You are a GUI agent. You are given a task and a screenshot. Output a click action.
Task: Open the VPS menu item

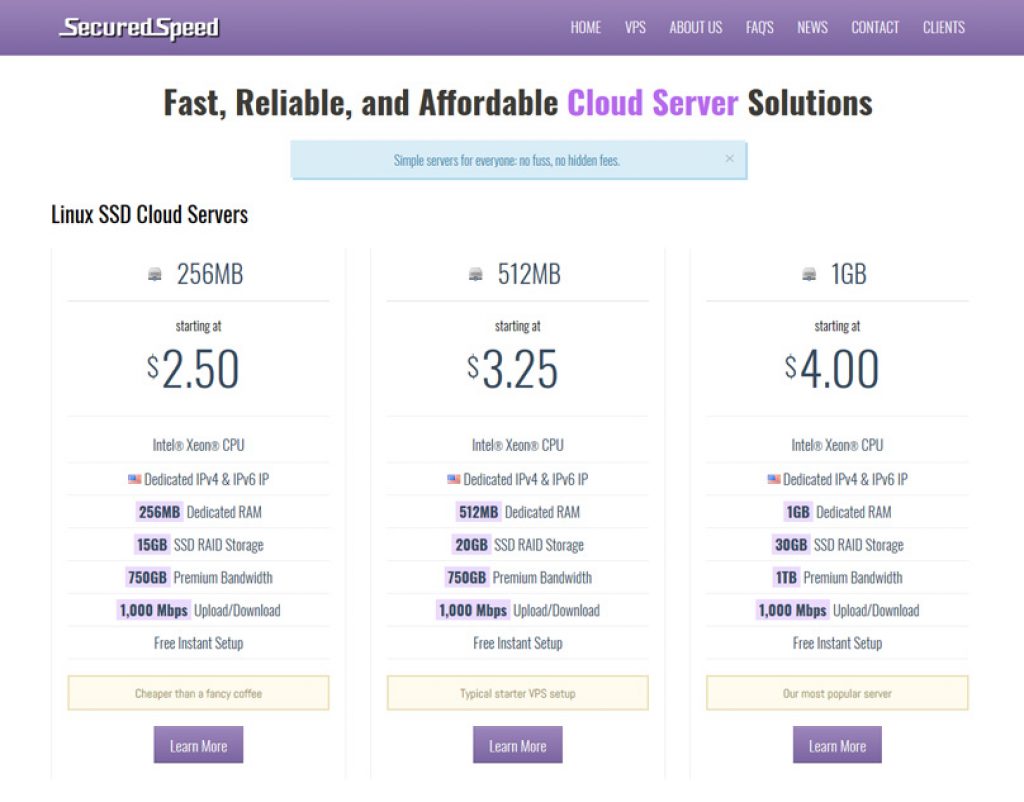pos(635,27)
